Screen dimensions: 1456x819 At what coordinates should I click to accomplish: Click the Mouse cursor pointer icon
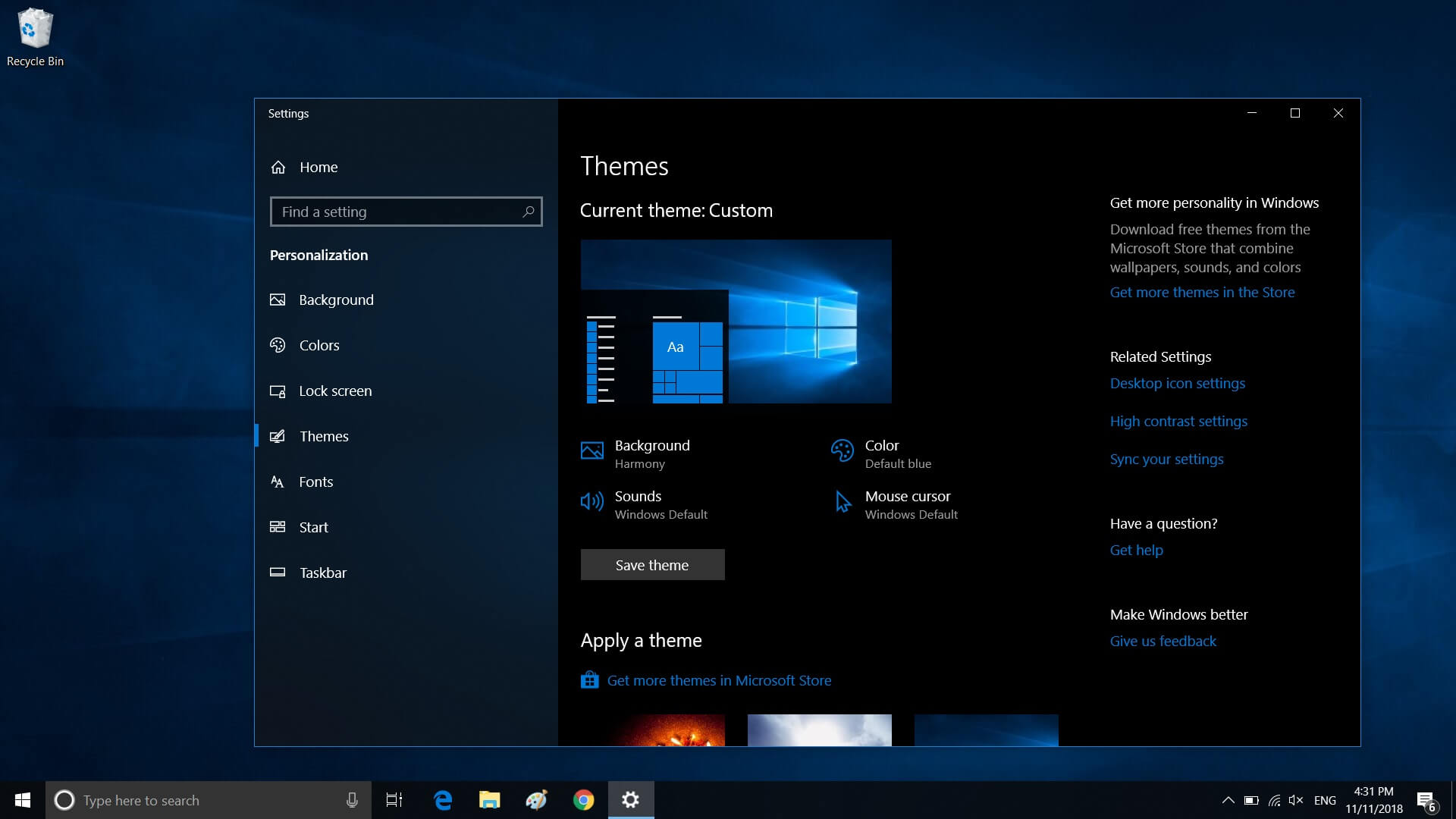tap(843, 501)
